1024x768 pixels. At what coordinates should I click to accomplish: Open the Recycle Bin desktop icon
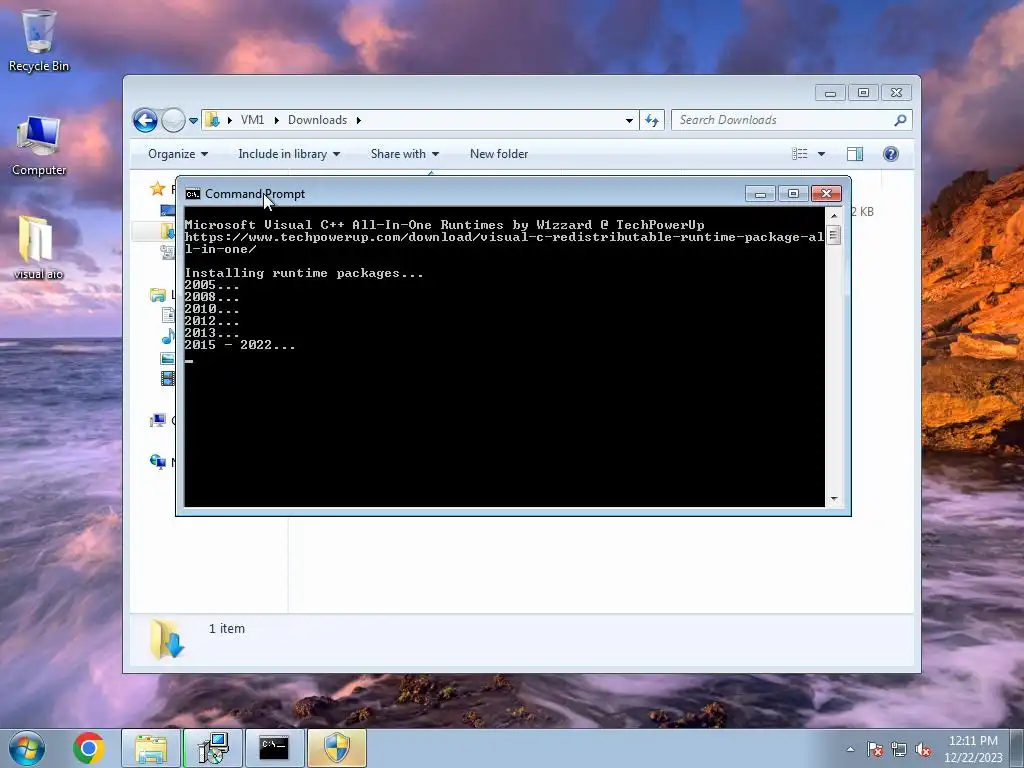coord(38,40)
